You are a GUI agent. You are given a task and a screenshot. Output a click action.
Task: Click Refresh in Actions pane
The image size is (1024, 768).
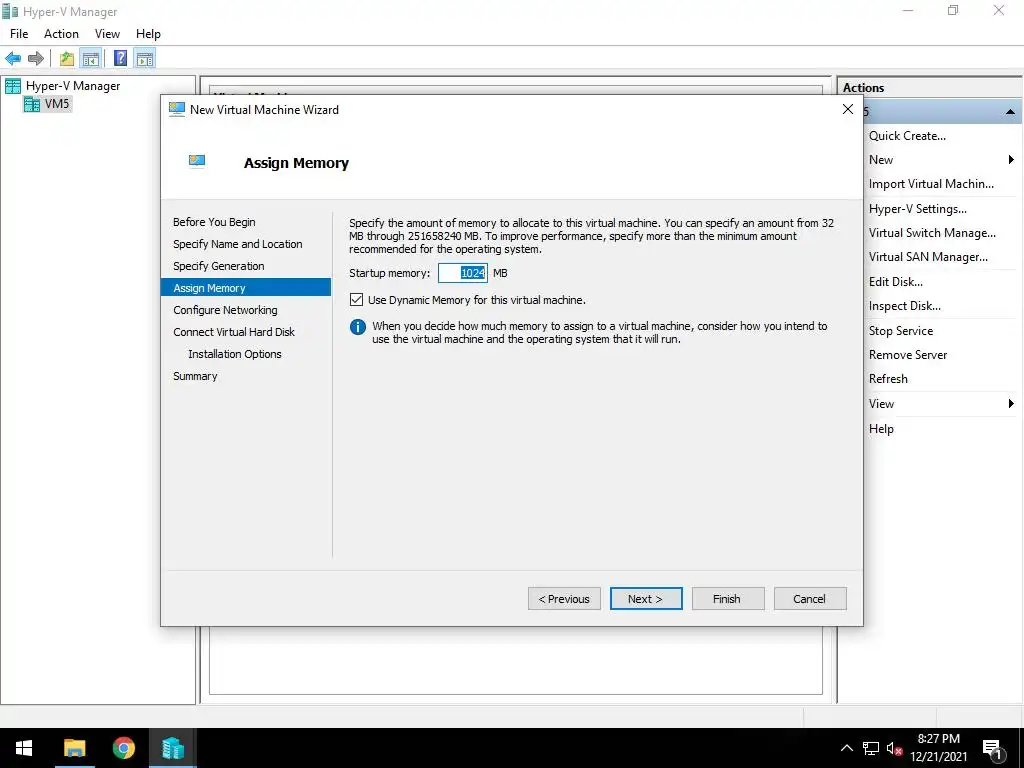click(x=888, y=379)
